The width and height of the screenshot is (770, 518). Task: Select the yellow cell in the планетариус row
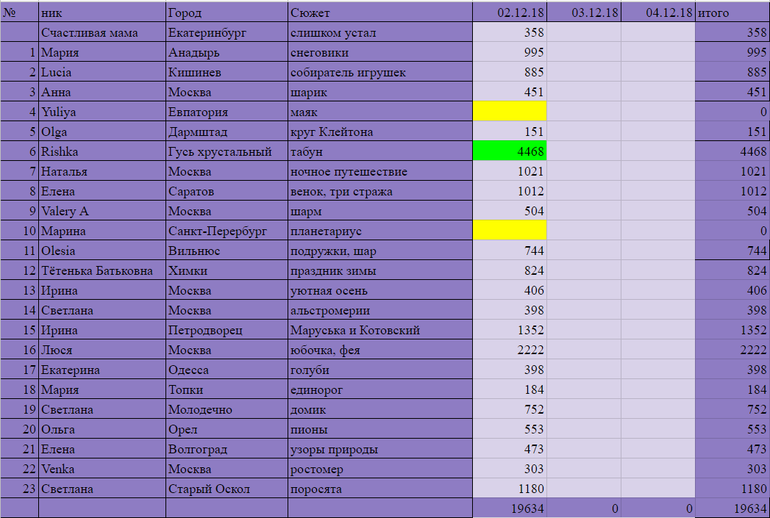509,231
